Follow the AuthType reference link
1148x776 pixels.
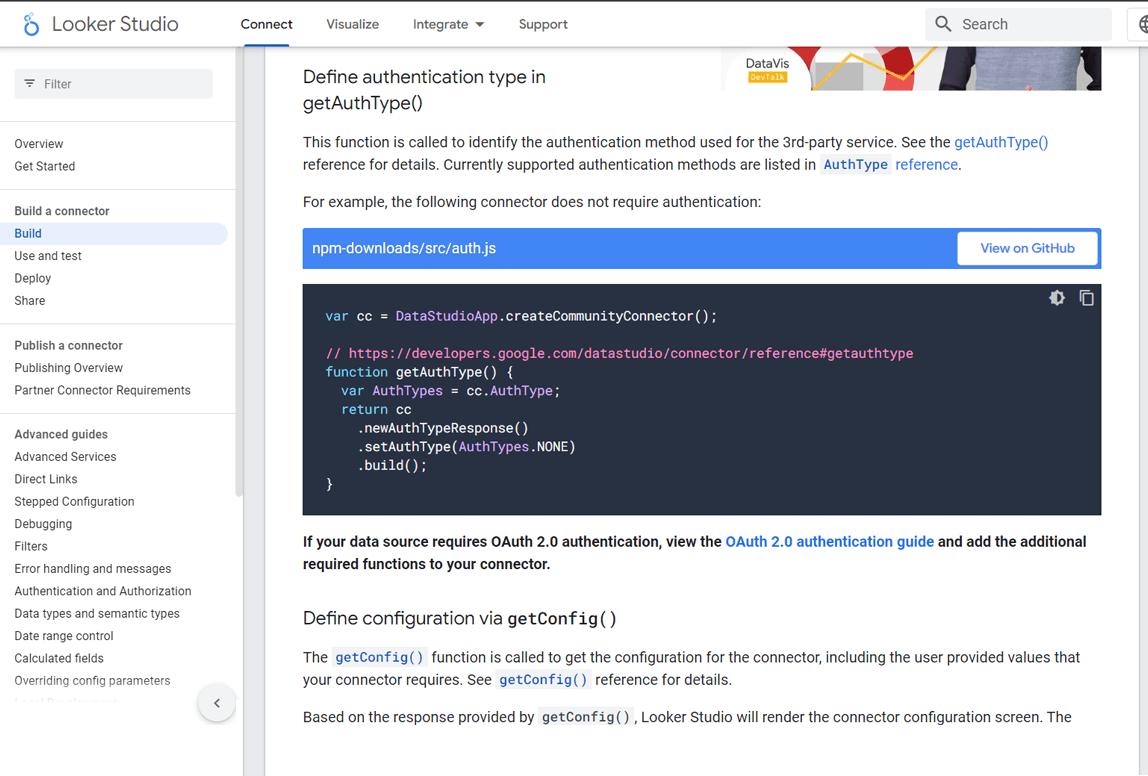(890, 165)
